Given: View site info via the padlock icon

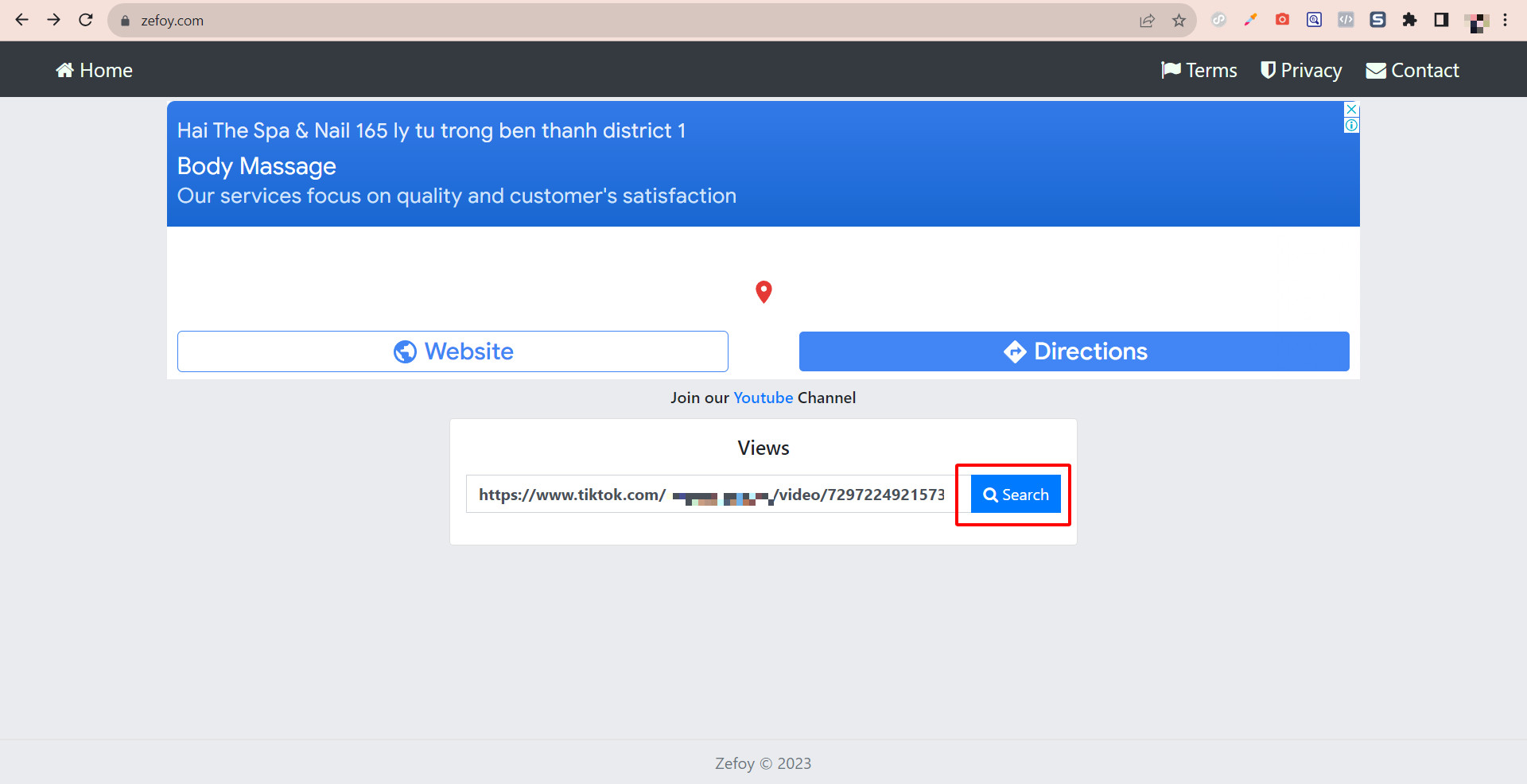Looking at the screenshot, I should pyautogui.click(x=125, y=21).
